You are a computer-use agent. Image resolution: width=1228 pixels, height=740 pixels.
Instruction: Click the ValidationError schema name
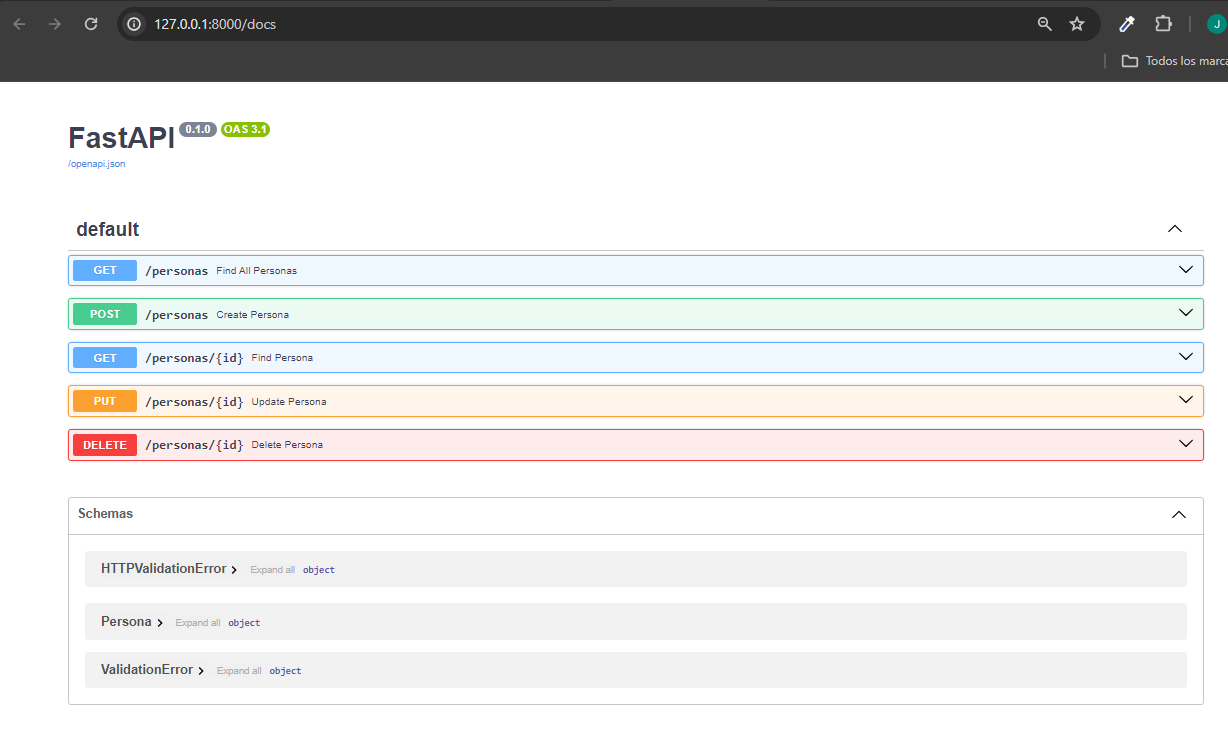(147, 669)
